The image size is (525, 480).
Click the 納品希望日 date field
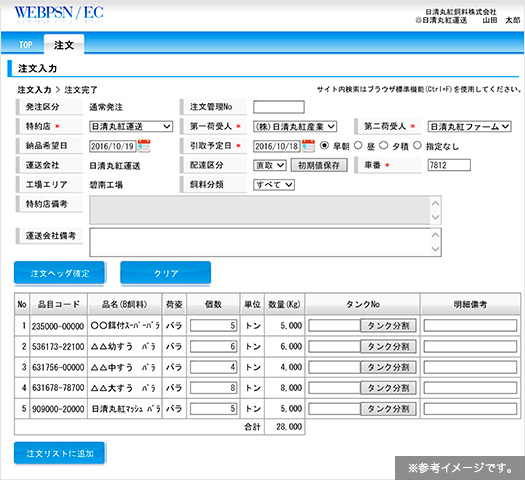click(113, 146)
